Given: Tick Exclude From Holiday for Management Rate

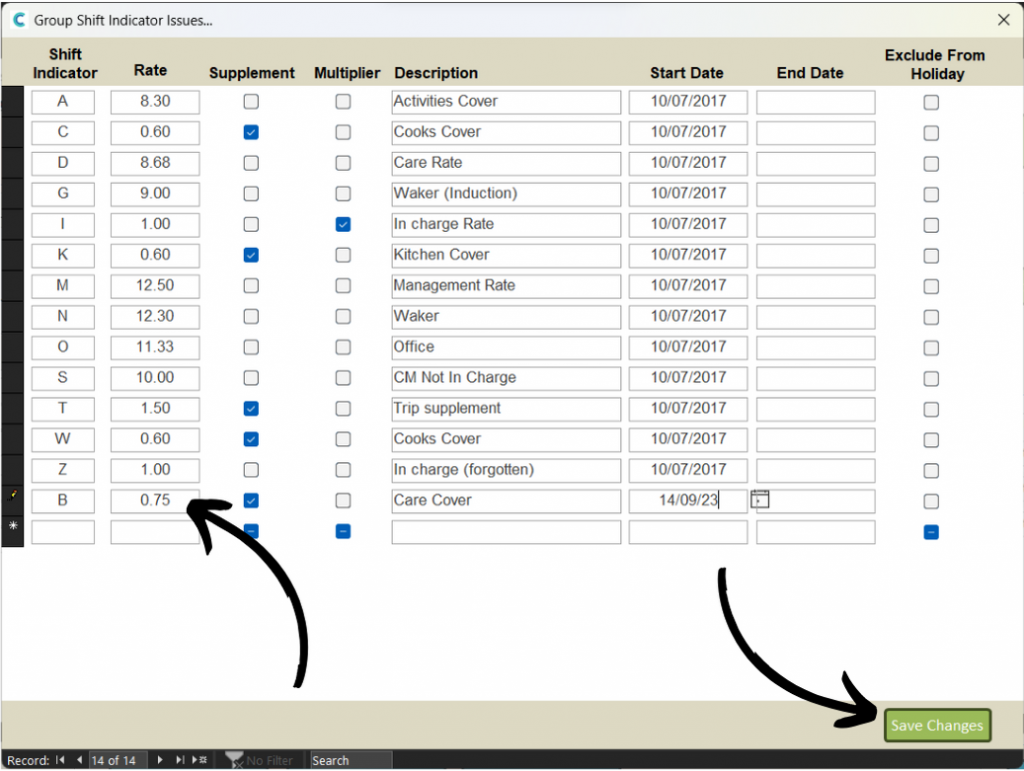Looking at the screenshot, I should (x=931, y=287).
